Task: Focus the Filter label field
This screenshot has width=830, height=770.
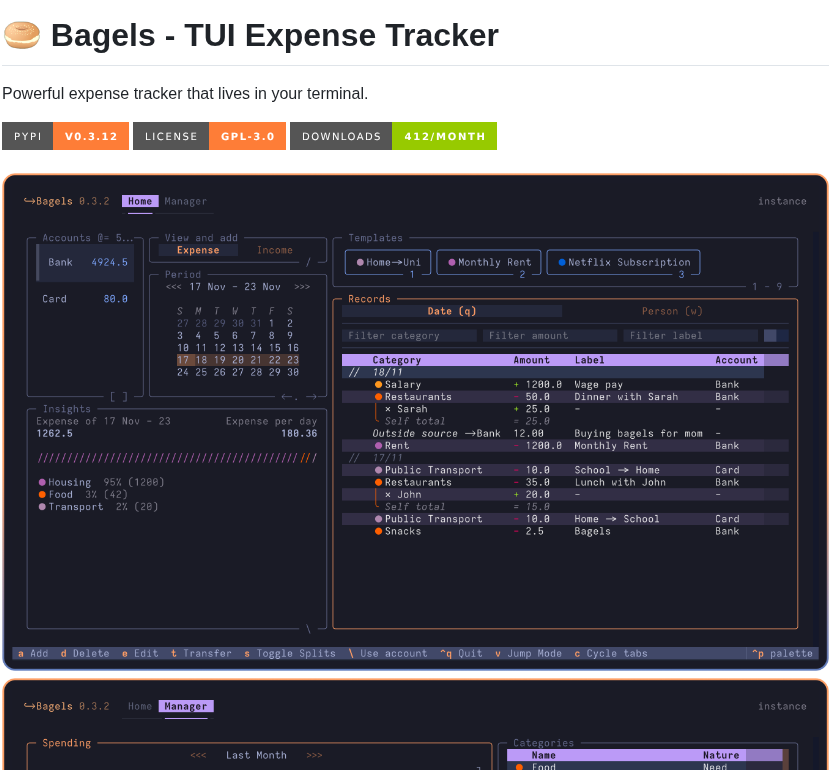Action: [691, 336]
